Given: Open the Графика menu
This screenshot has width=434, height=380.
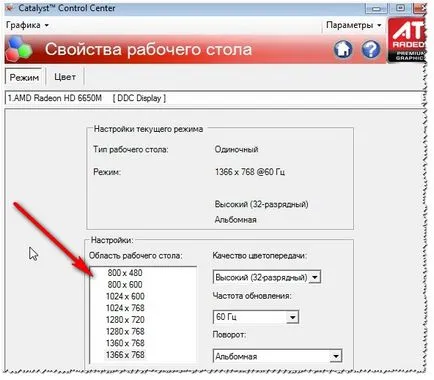Looking at the screenshot, I should [x=27, y=25].
